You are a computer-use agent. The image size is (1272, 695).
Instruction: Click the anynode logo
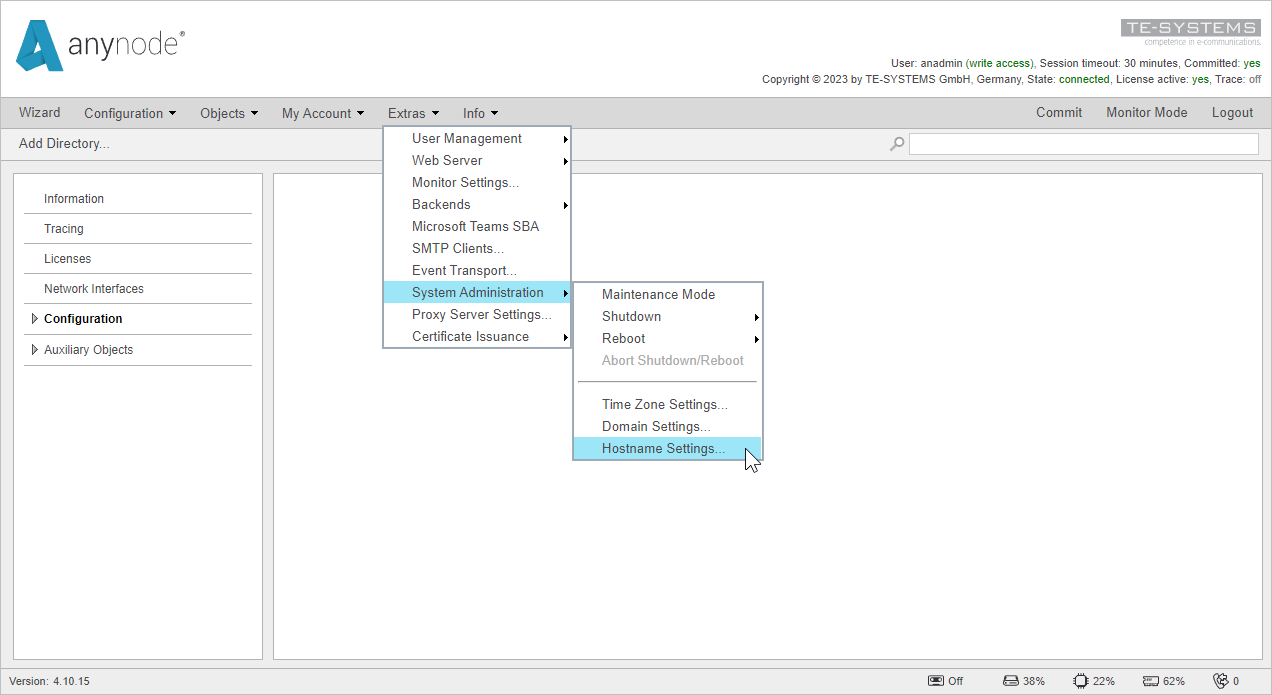pyautogui.click(x=98, y=46)
